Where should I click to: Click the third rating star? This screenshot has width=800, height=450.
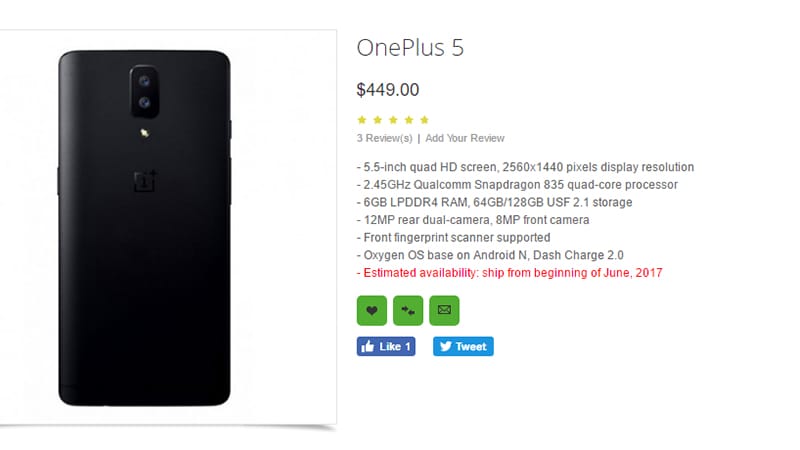(393, 120)
